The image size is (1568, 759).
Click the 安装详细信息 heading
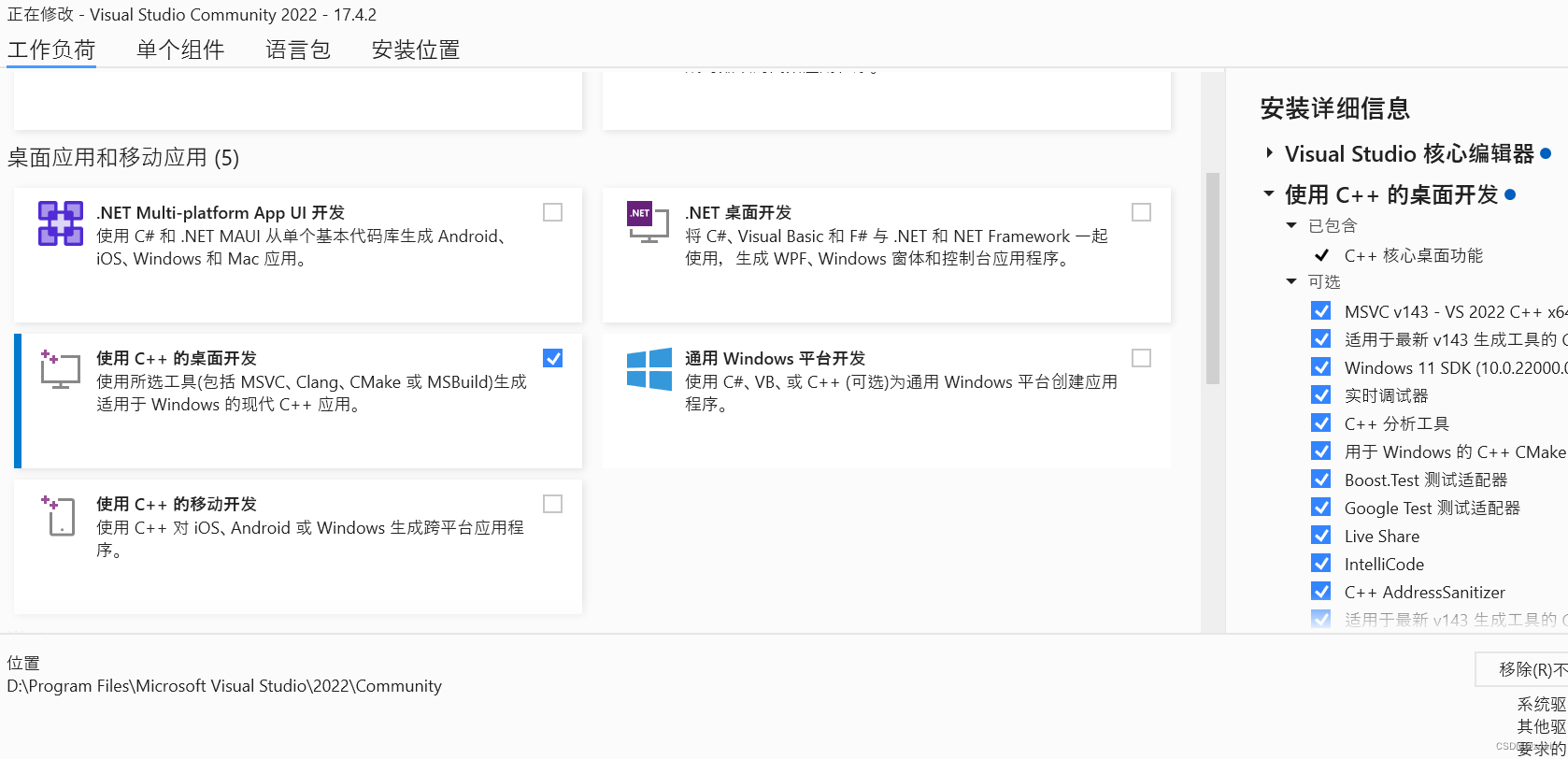pos(1334,108)
